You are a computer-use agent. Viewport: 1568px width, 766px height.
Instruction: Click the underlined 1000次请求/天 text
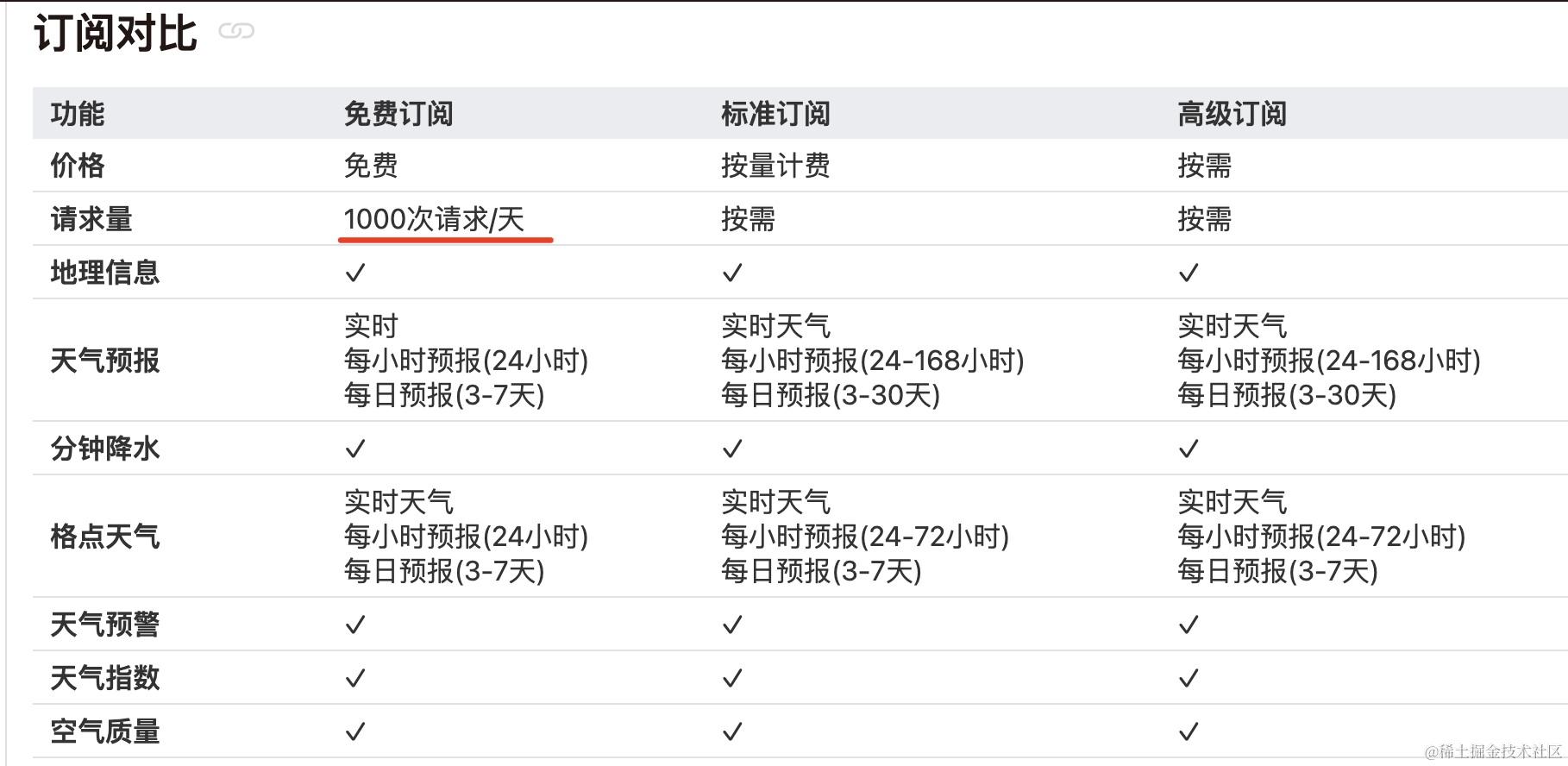click(x=434, y=220)
